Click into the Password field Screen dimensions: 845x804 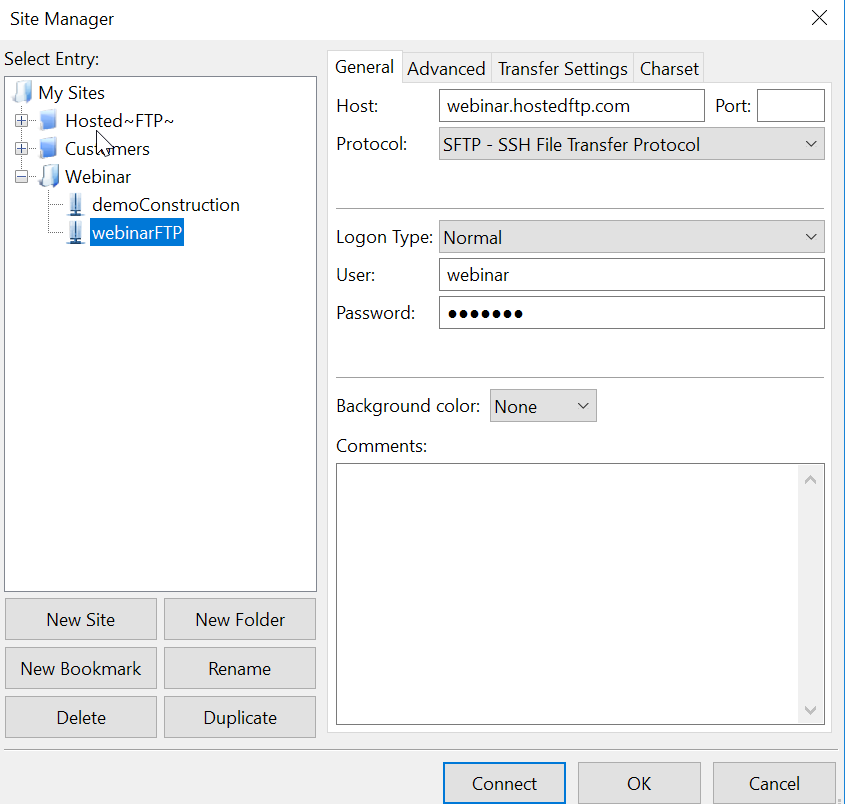click(632, 313)
